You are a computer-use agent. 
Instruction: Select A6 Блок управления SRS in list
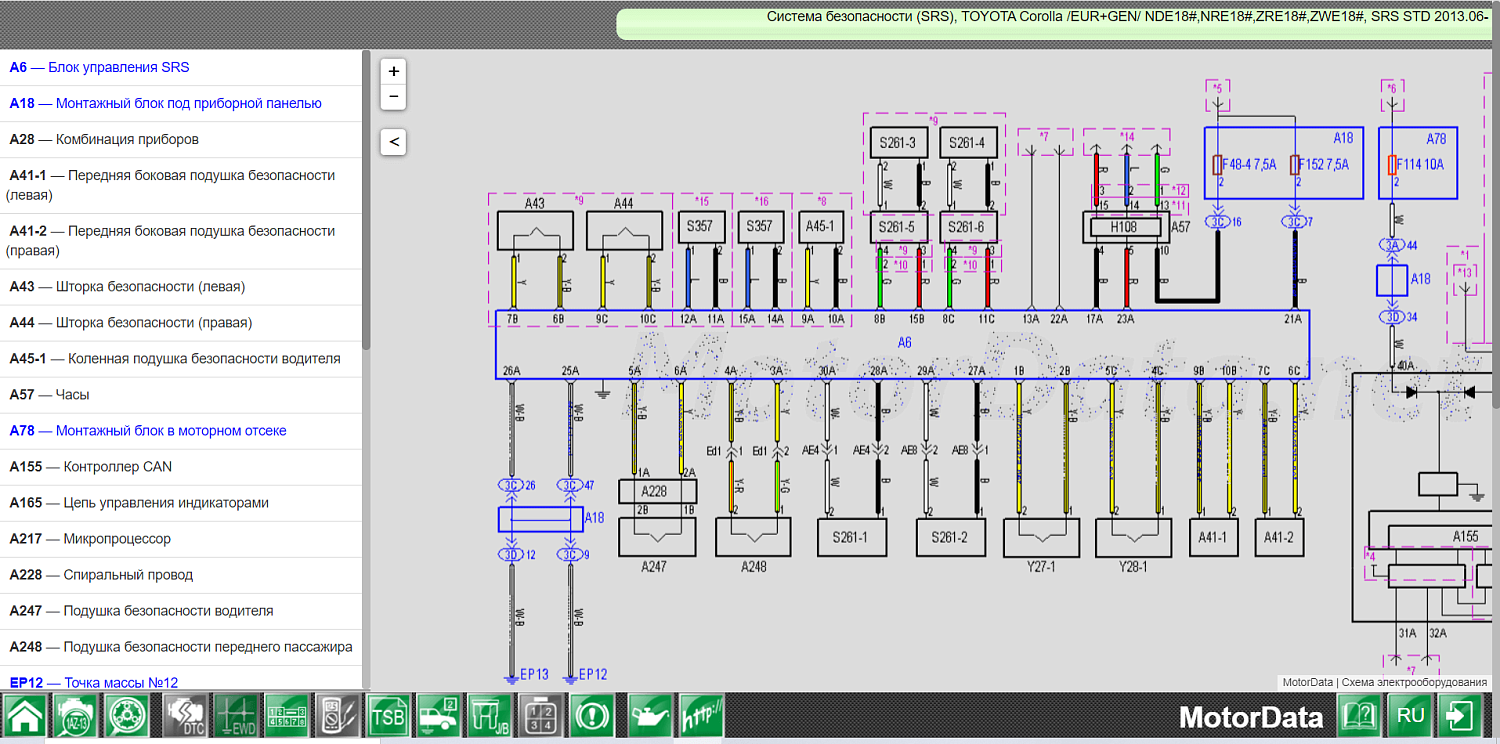[x=99, y=68]
